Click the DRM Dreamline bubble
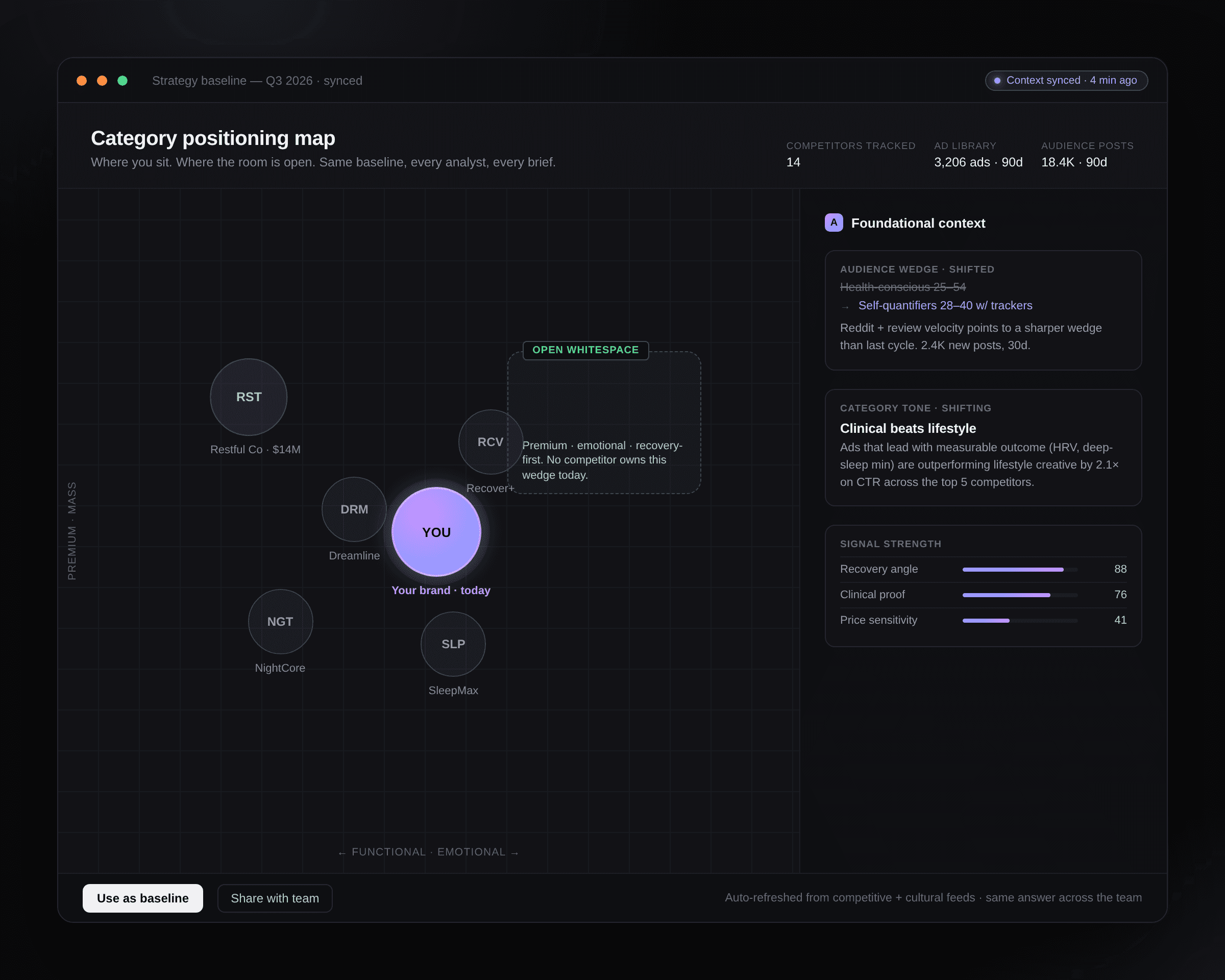1225x980 pixels. coord(353,509)
